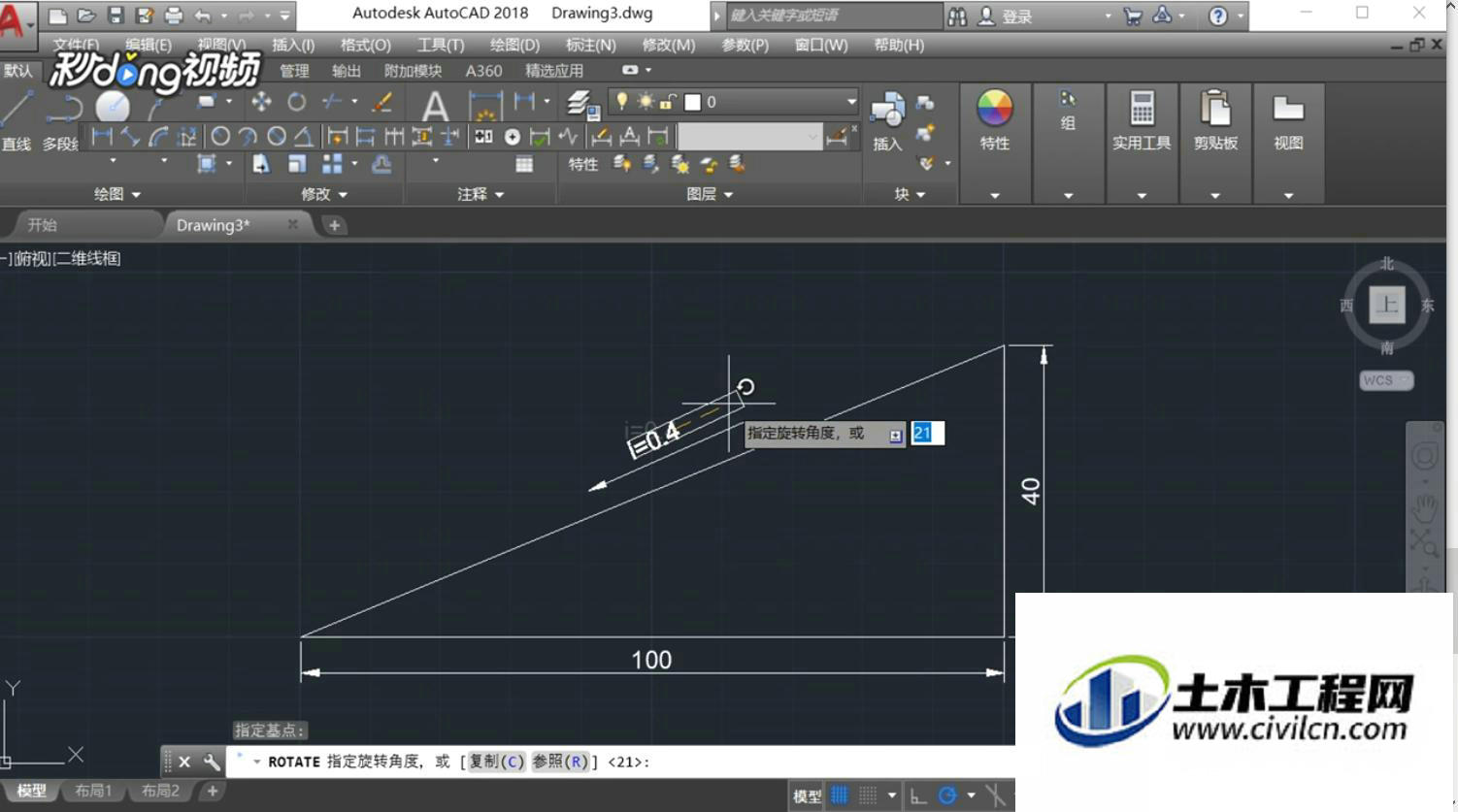Expand the Draw (绘图) panel dropdown
Viewport: 1458px width, 812px height.
pyautogui.click(x=117, y=194)
